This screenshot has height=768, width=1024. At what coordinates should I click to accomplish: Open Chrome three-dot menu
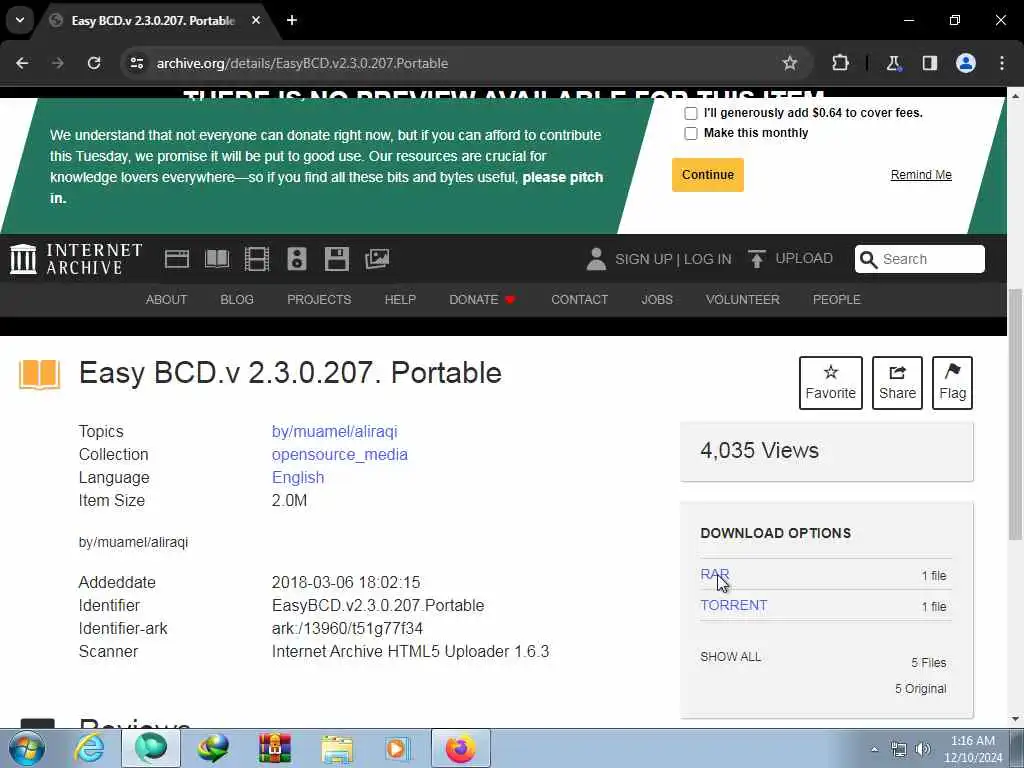click(x=1002, y=63)
